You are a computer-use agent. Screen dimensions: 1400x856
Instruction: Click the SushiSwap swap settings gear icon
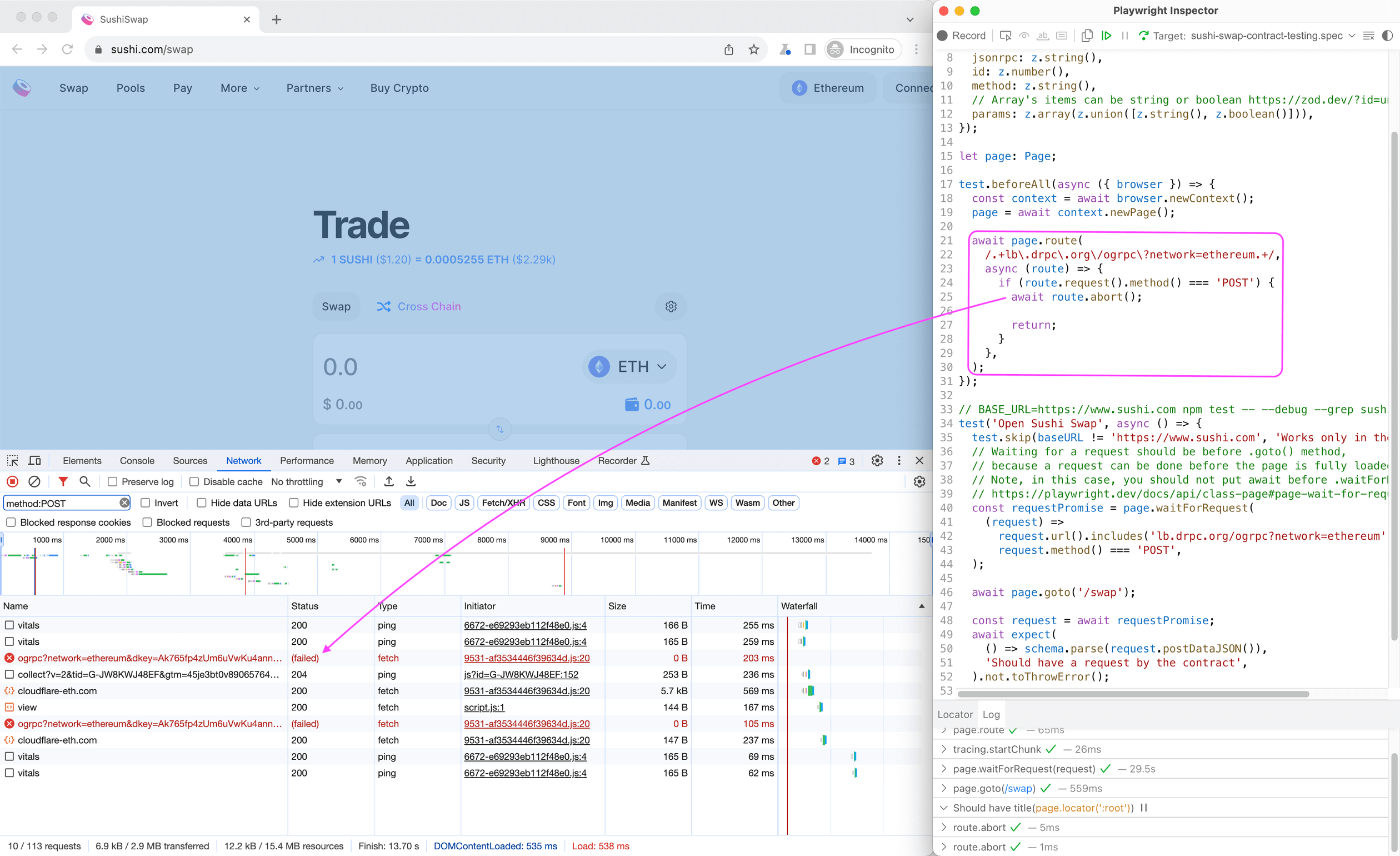(671, 306)
